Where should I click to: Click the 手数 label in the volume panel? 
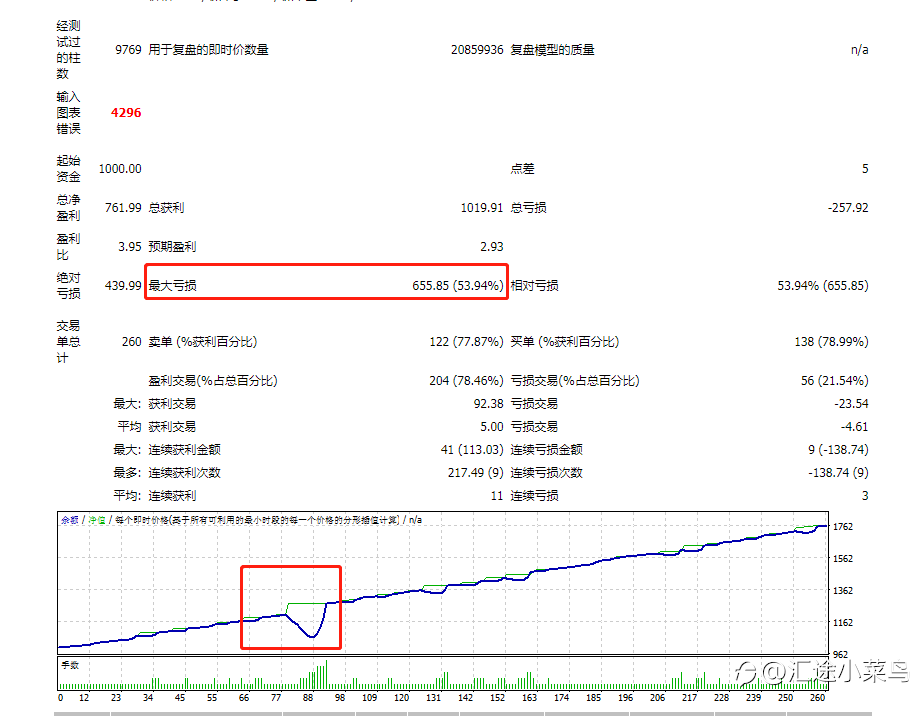point(70,666)
